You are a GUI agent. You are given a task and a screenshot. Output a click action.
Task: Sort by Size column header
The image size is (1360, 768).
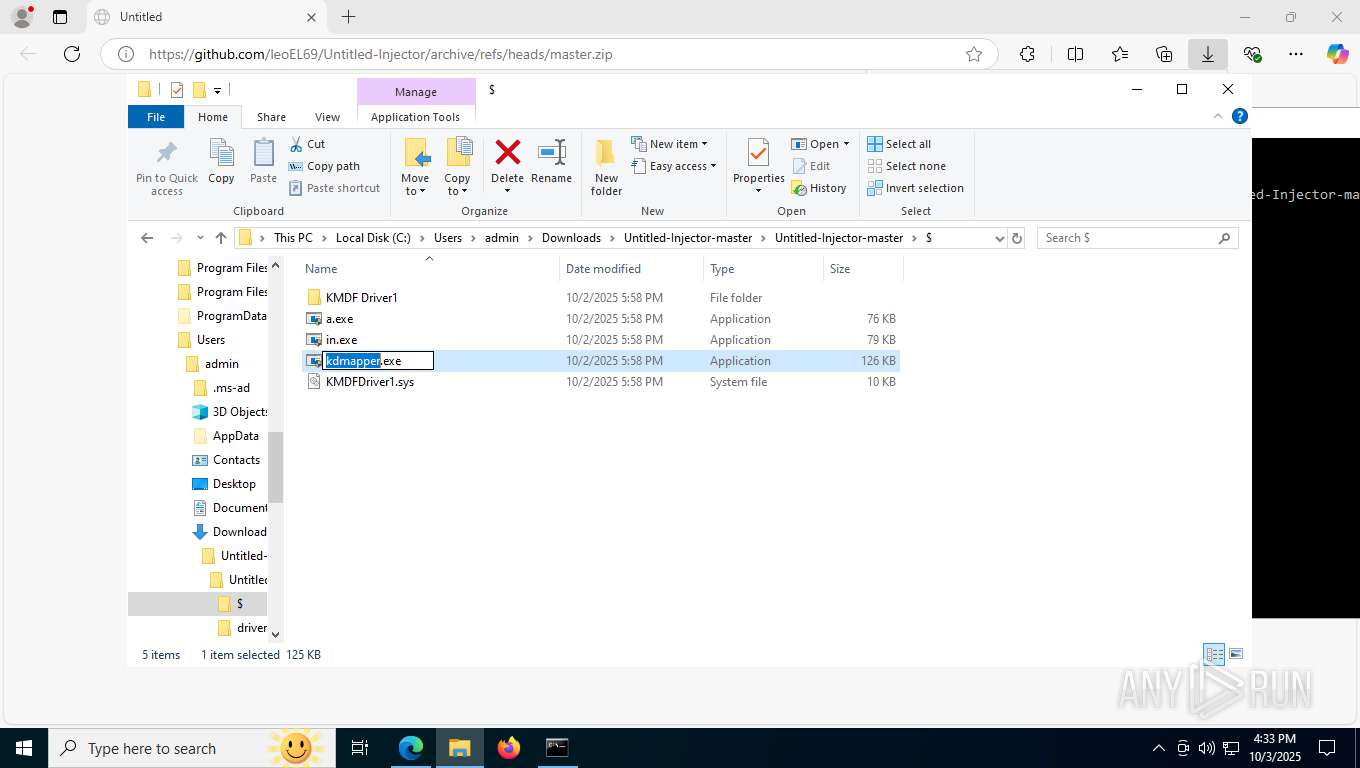point(840,269)
